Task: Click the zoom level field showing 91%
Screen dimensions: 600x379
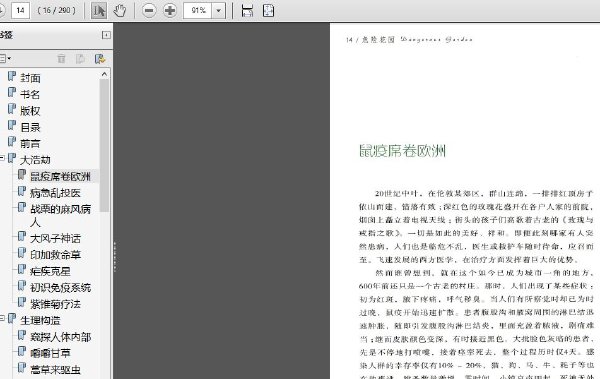Action: coord(197,11)
